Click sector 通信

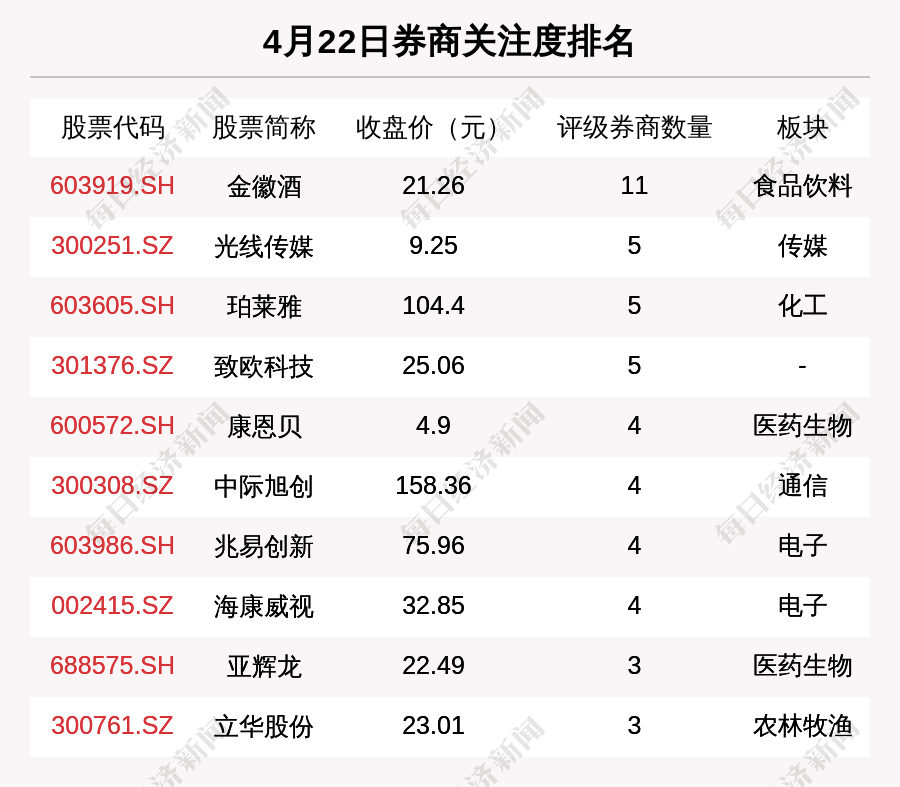(802, 487)
